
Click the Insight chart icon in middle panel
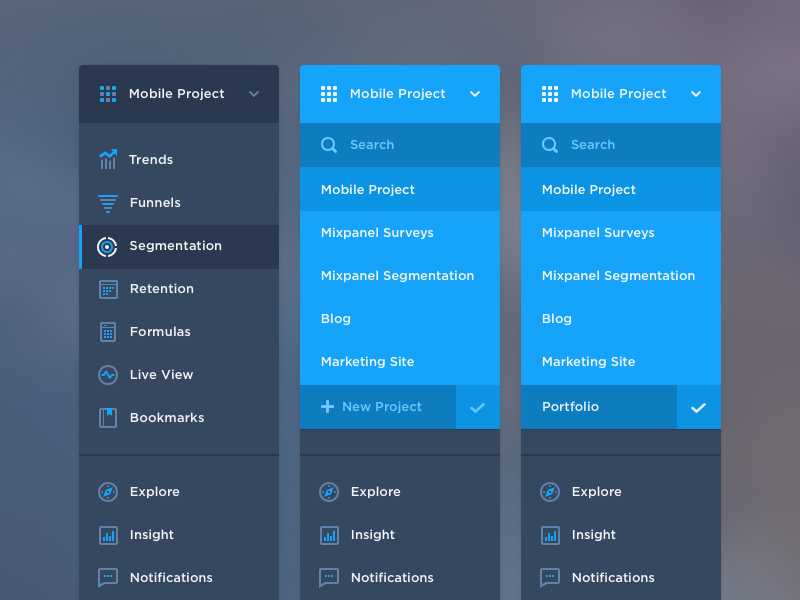coord(329,535)
